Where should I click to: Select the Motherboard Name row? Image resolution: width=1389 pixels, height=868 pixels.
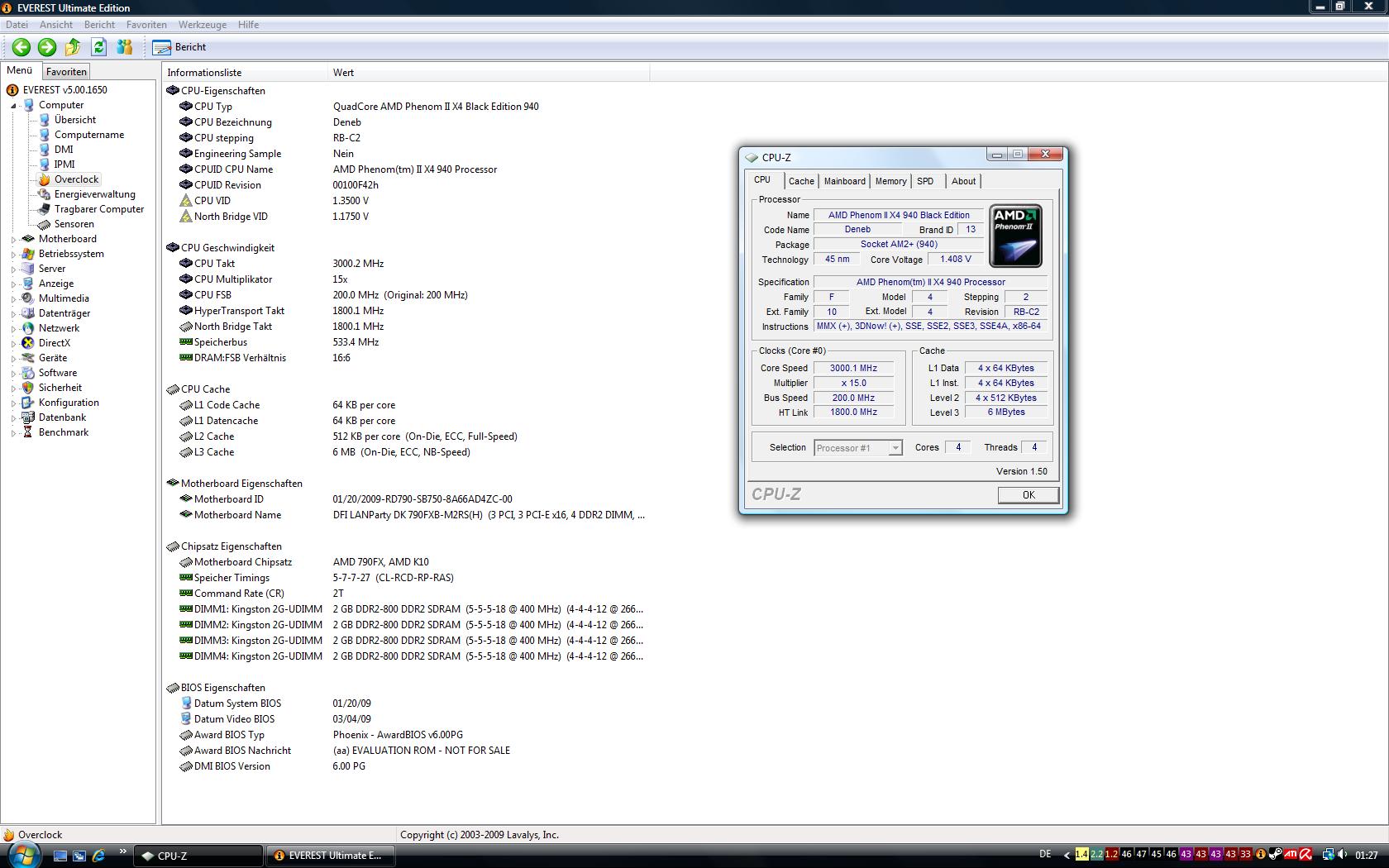pos(405,515)
